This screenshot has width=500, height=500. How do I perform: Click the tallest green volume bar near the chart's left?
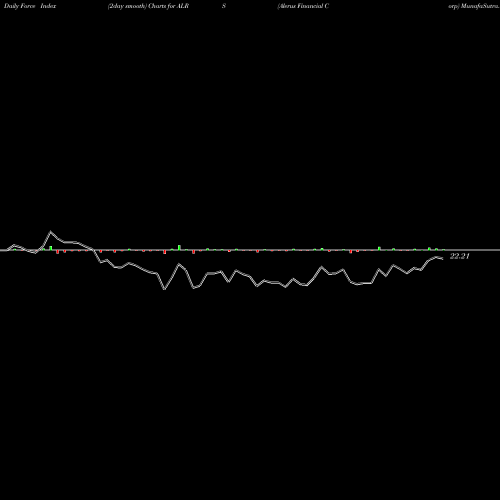pos(51,248)
